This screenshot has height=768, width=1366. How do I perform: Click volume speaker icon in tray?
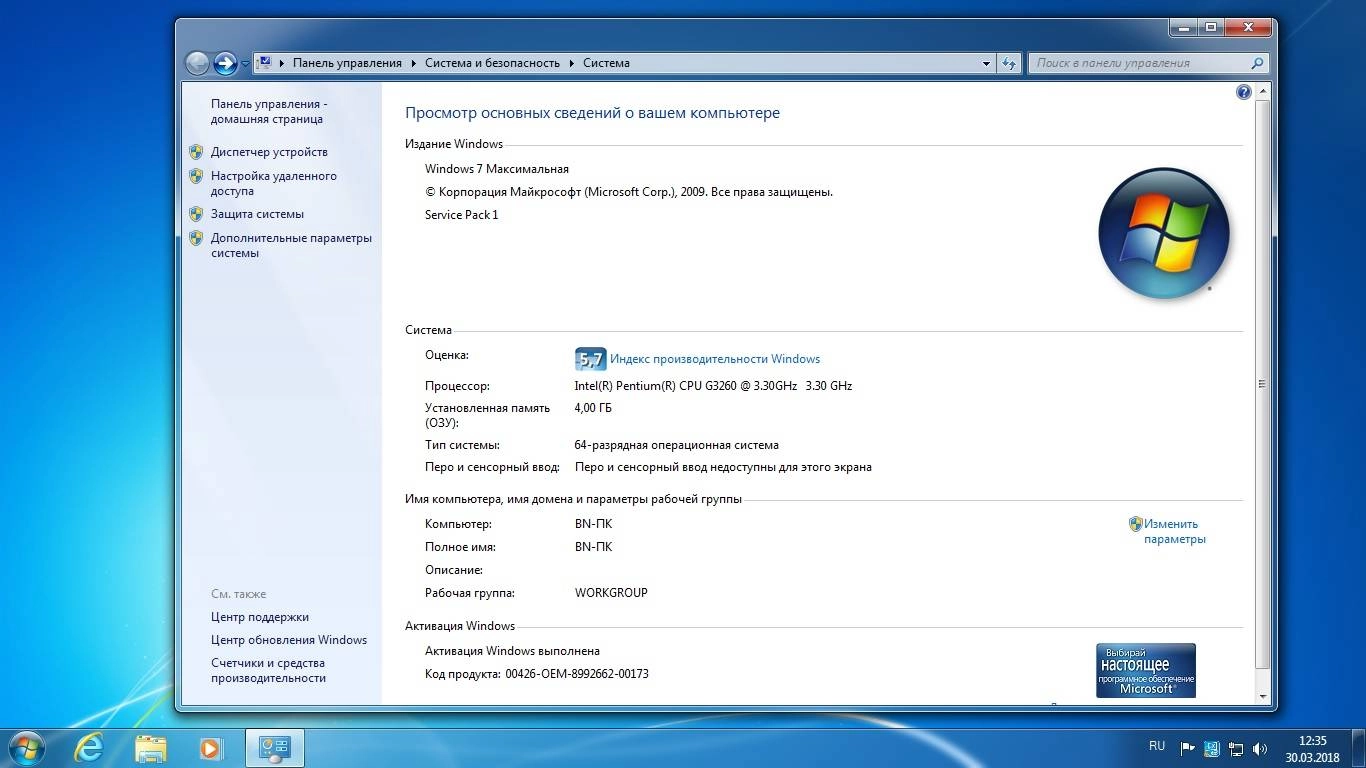coord(1260,748)
